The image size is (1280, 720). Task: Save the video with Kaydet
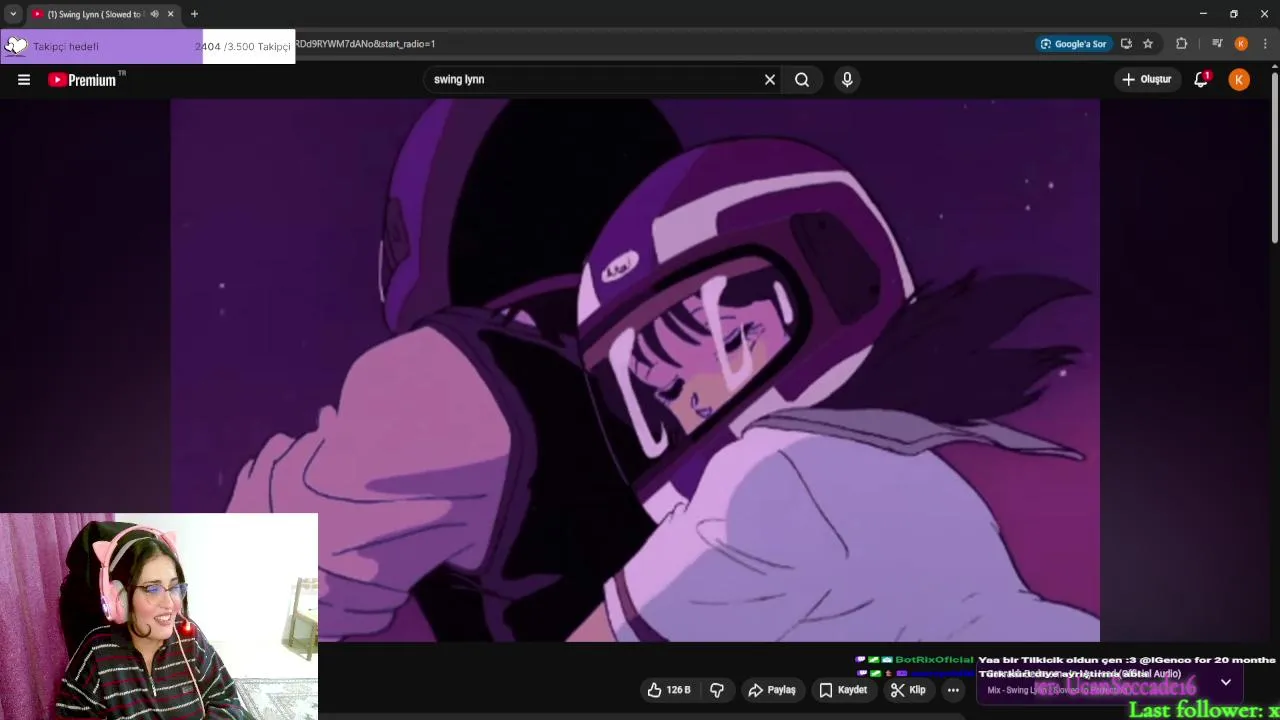pos(843,690)
